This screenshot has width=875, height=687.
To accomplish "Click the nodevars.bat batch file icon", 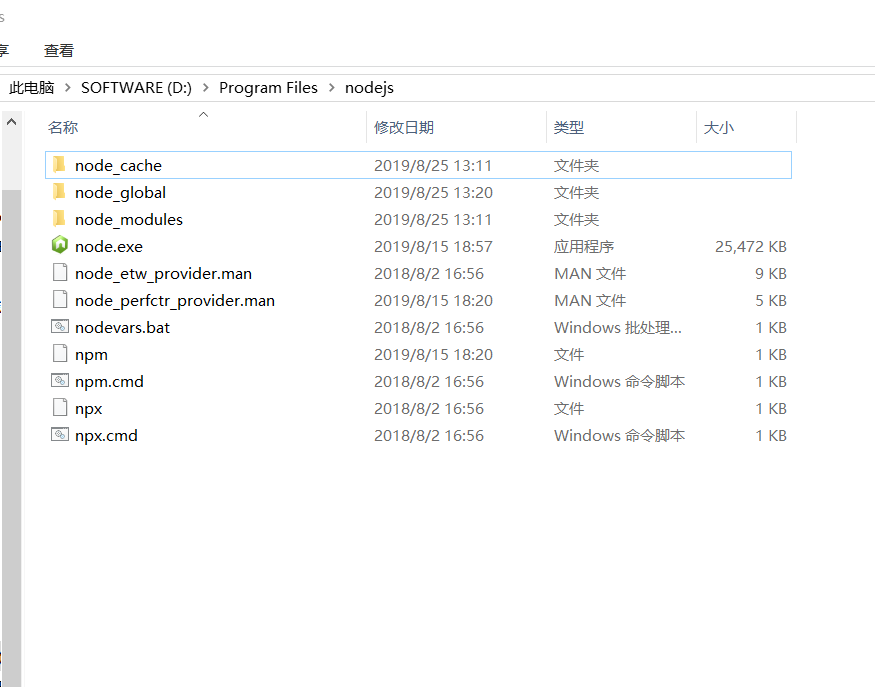I will [x=60, y=326].
